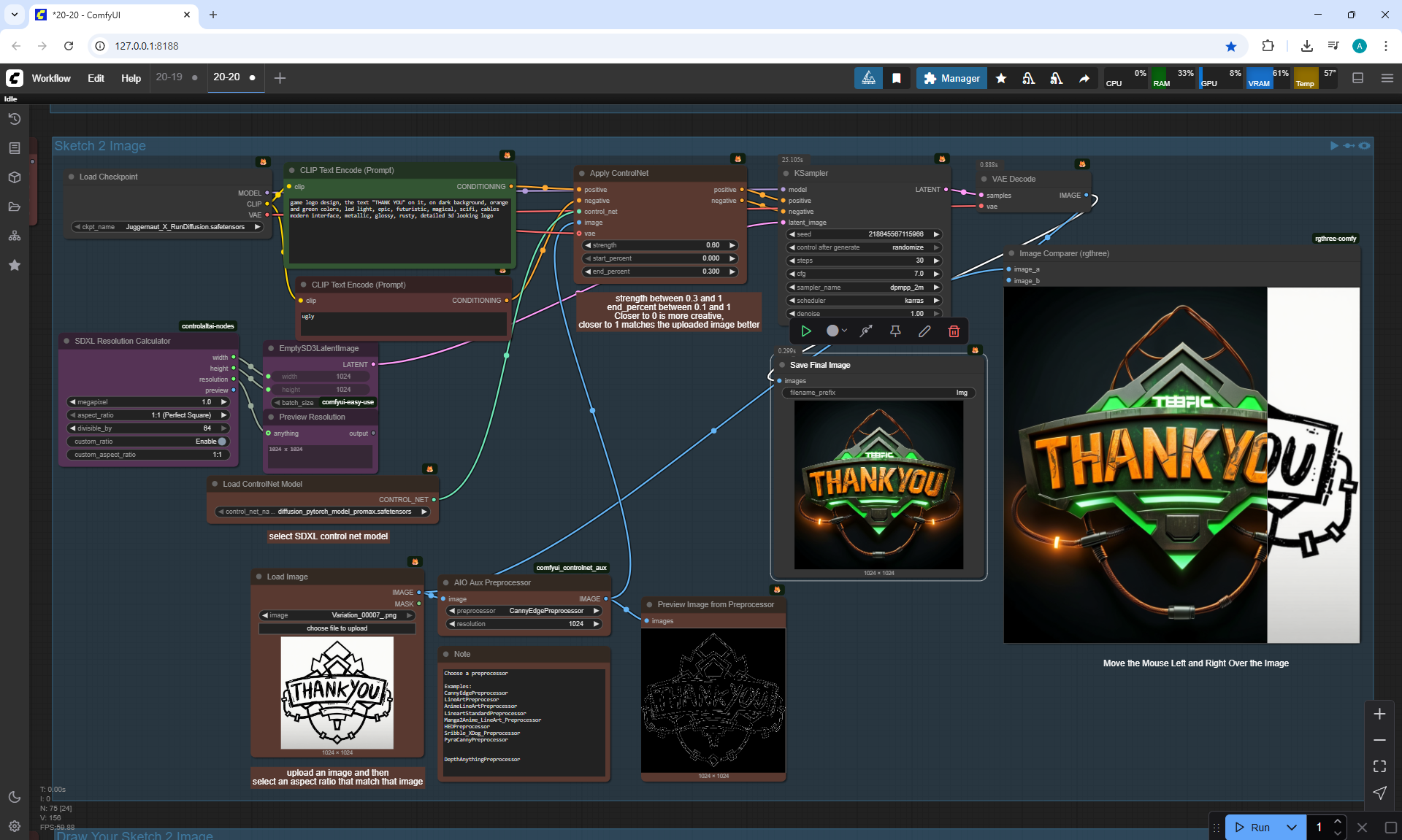
Task: Toggle the bottom panel icon in top bar
Action: 1358,78
